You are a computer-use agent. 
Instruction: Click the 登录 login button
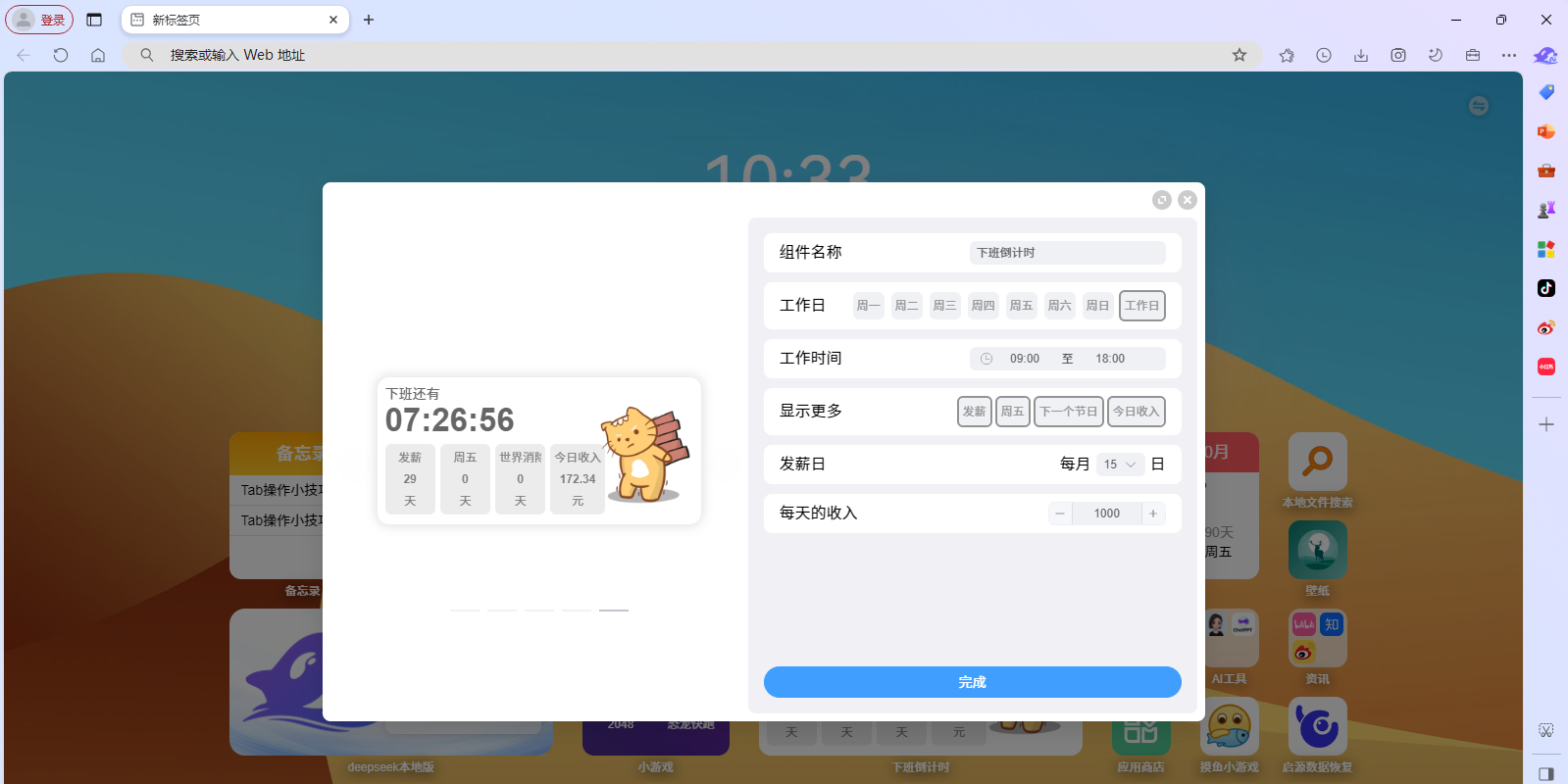(40, 20)
